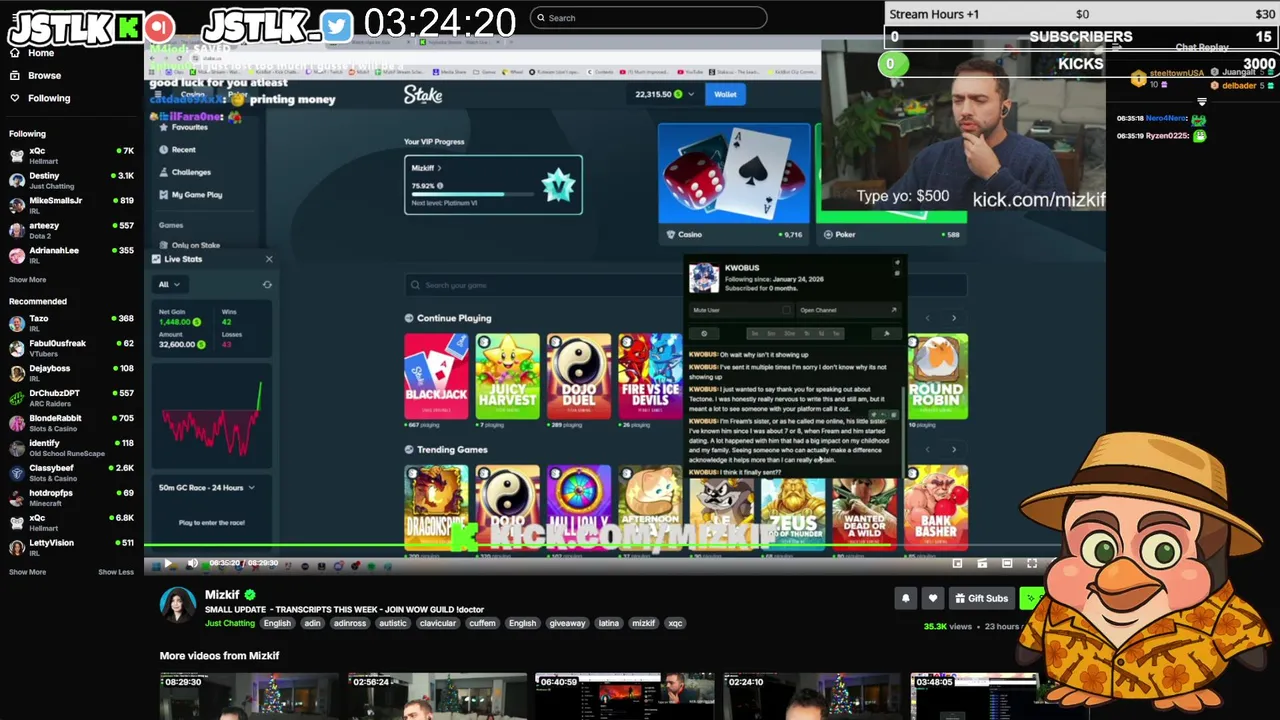Collapse Recommended list with Show Less
The image size is (1280, 720).
[x=116, y=572]
